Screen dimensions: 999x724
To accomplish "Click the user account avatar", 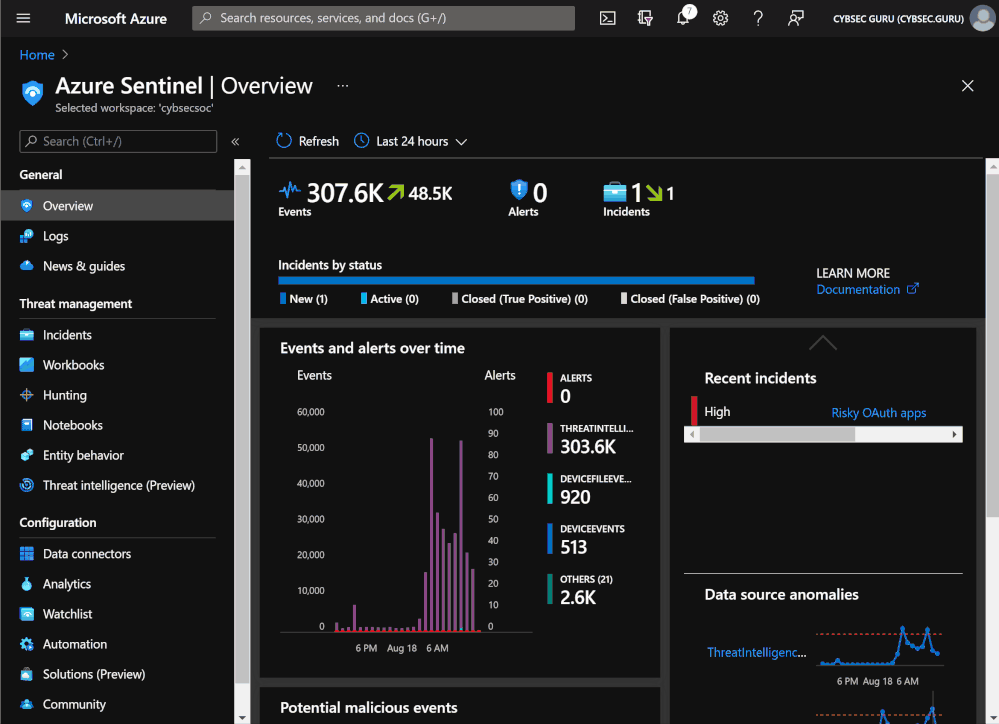I will coord(982,18).
